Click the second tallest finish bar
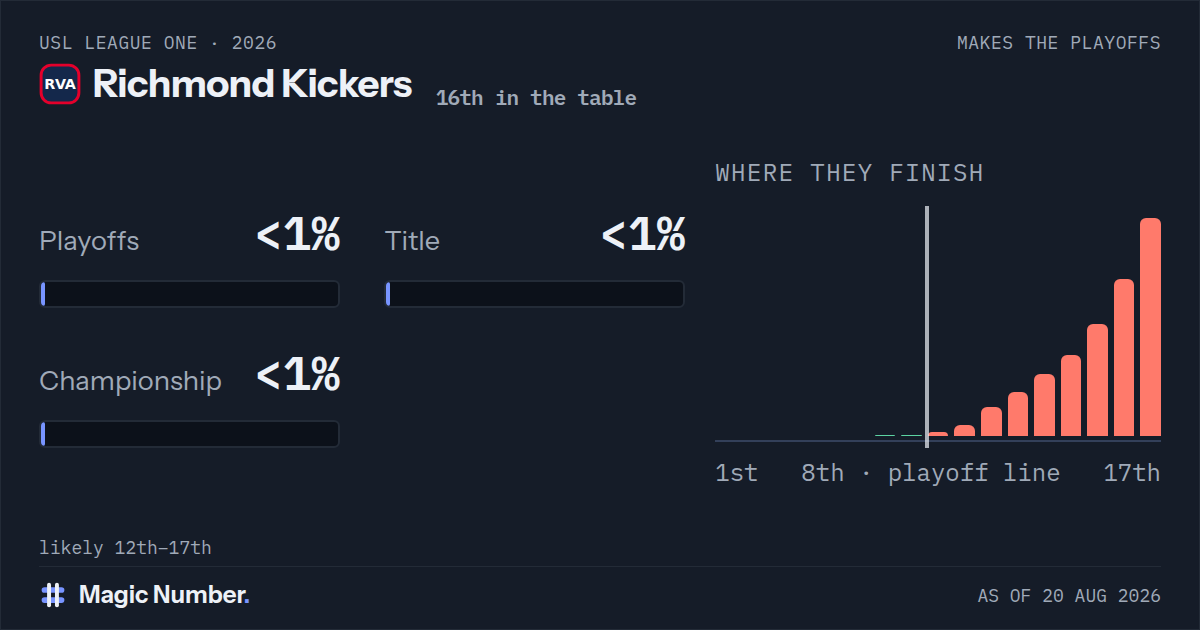The width and height of the screenshot is (1200, 630). (1124, 357)
